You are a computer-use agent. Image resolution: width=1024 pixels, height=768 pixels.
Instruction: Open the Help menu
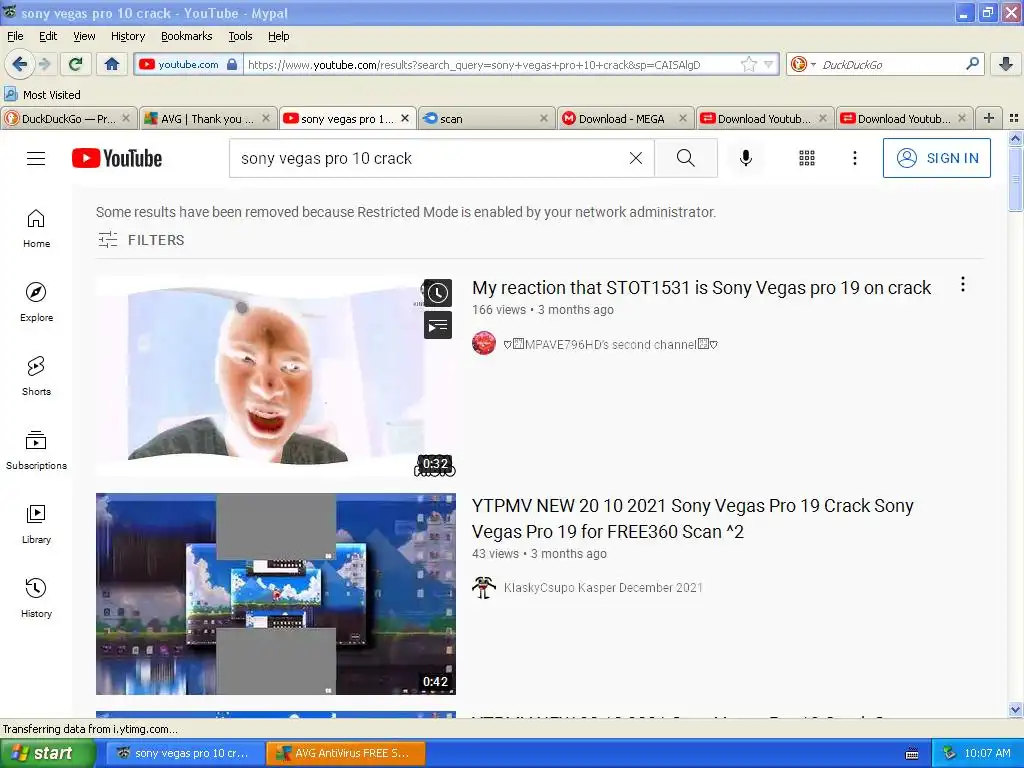point(278,36)
